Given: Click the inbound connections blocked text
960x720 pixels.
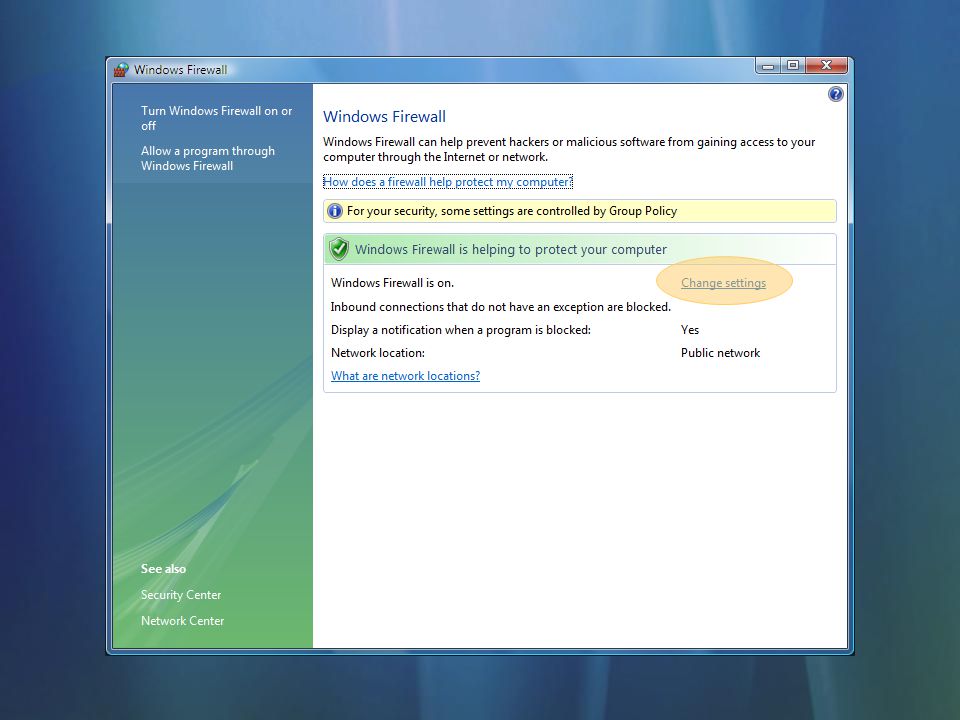Looking at the screenshot, I should pos(501,307).
